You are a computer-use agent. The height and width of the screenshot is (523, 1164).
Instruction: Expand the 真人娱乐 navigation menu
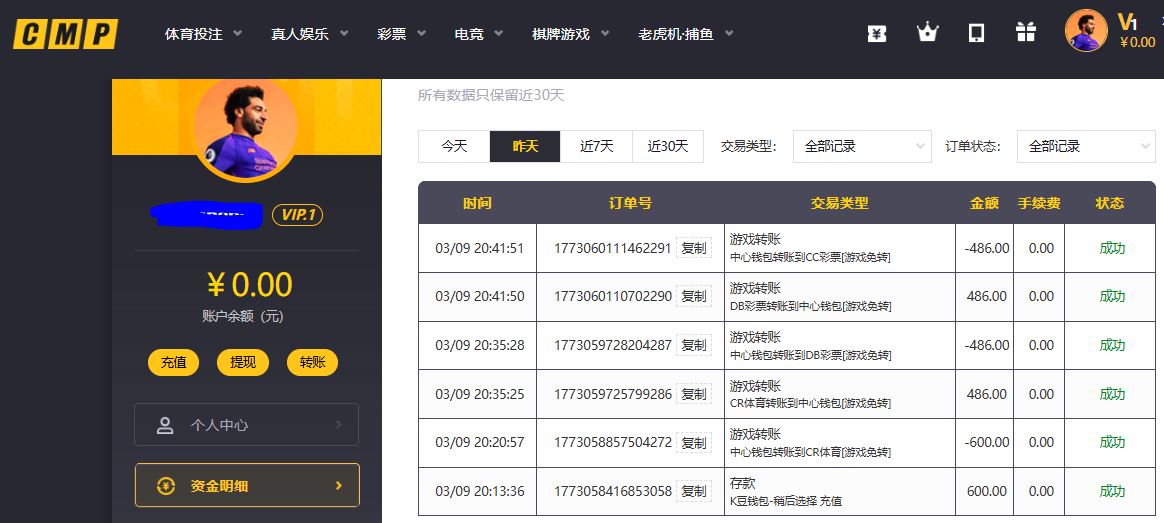point(309,34)
